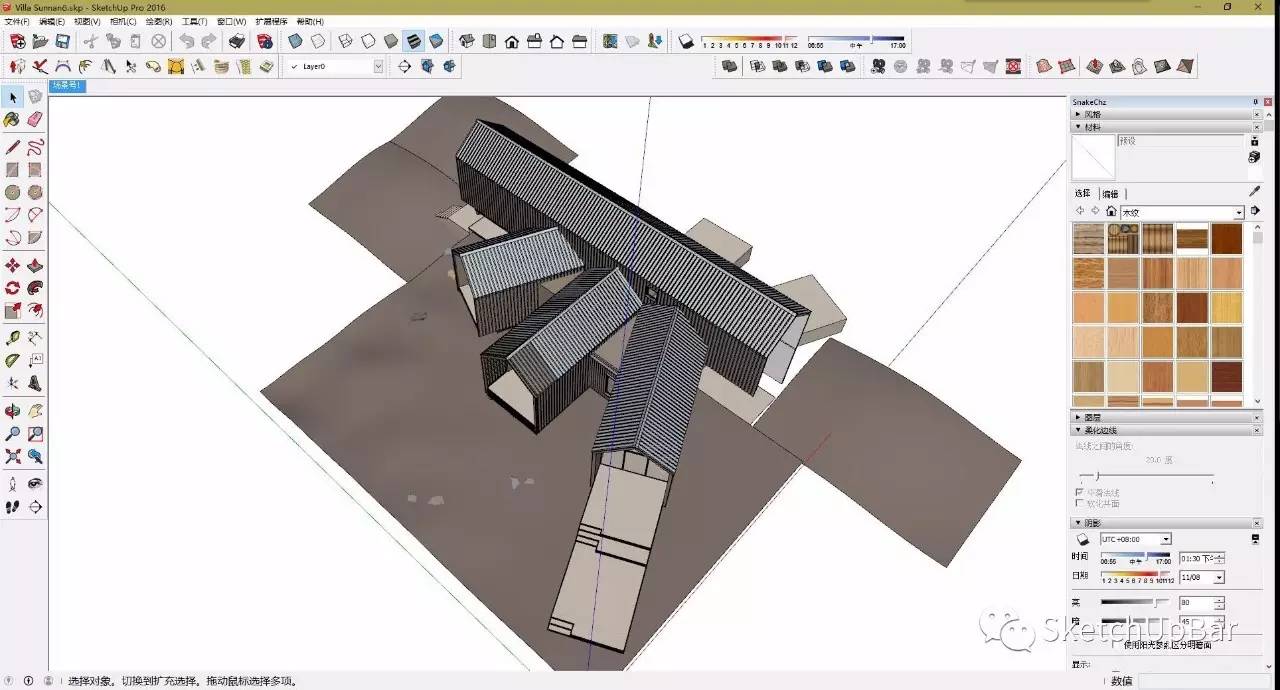Click the Undo arrow icon
1280x690 pixels.
coord(186,42)
